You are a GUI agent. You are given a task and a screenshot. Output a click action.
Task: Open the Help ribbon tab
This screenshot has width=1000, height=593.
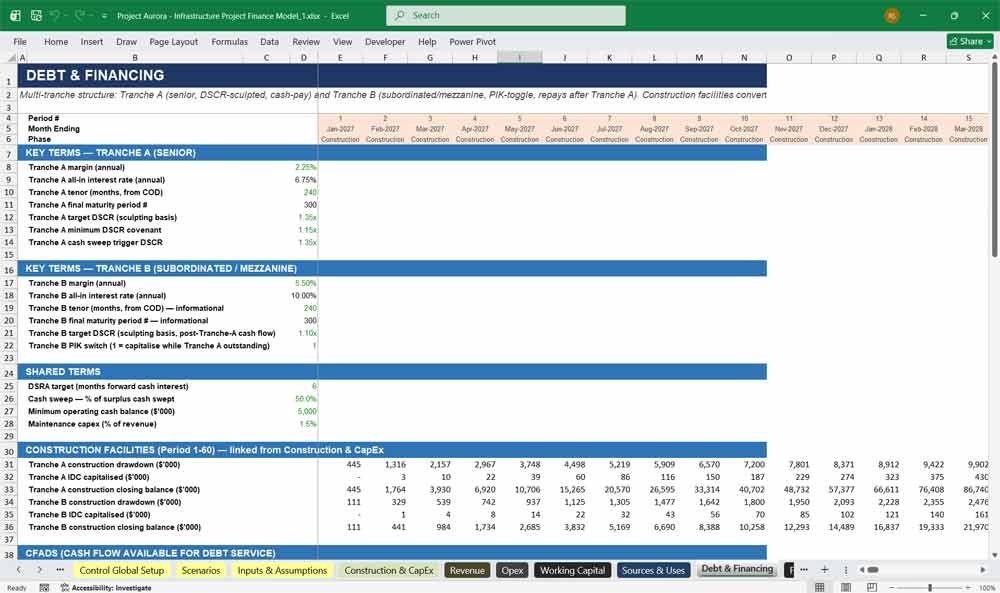427,41
